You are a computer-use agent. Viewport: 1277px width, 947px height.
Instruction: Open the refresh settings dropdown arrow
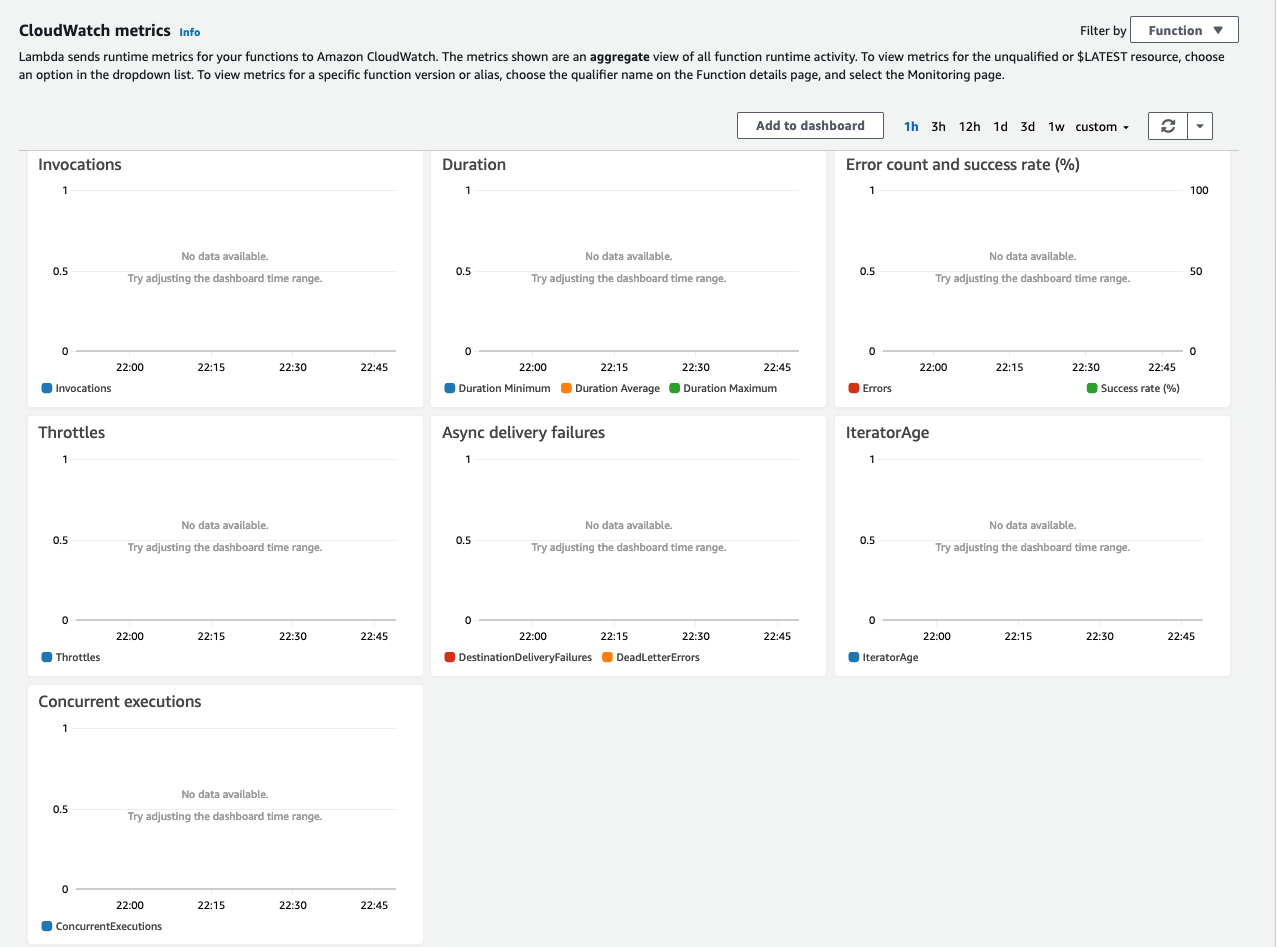tap(1201, 125)
